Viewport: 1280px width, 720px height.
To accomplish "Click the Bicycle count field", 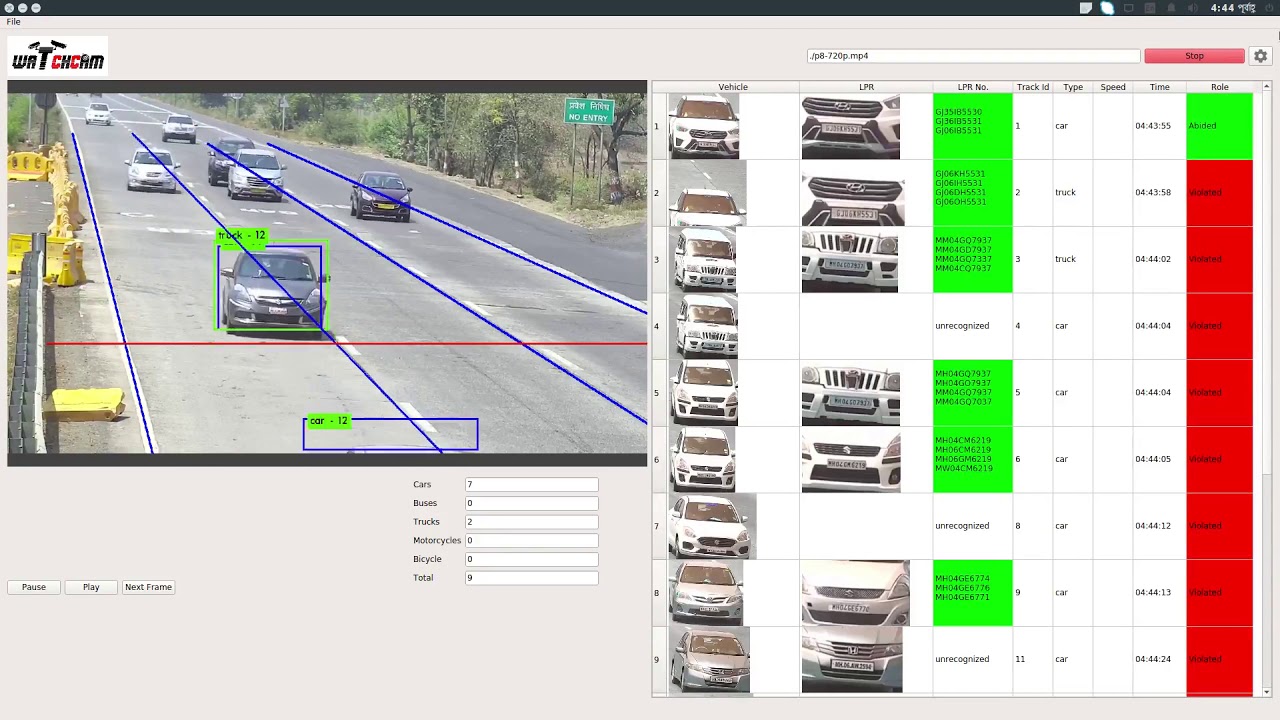I will click(x=531, y=559).
